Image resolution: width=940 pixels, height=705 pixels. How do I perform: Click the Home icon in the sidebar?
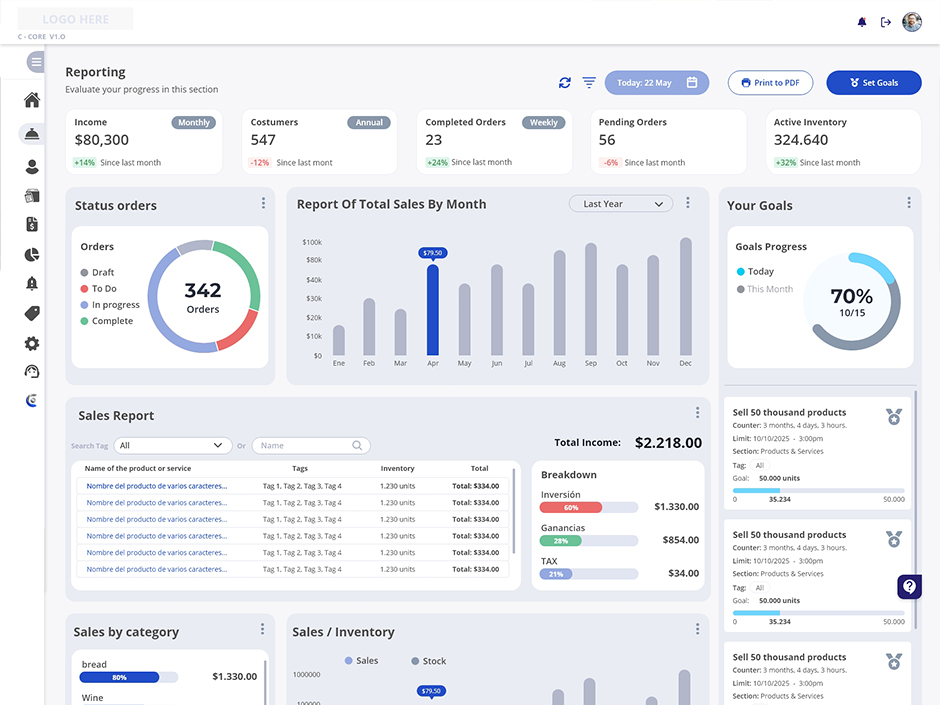tap(32, 100)
